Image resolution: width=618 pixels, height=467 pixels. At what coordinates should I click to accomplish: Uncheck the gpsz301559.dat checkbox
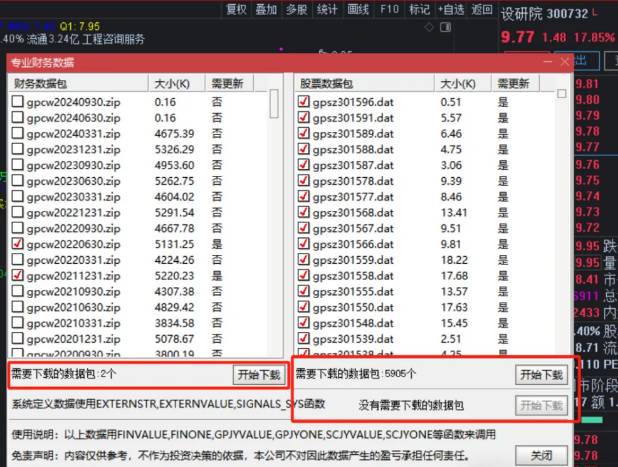tap(303, 259)
